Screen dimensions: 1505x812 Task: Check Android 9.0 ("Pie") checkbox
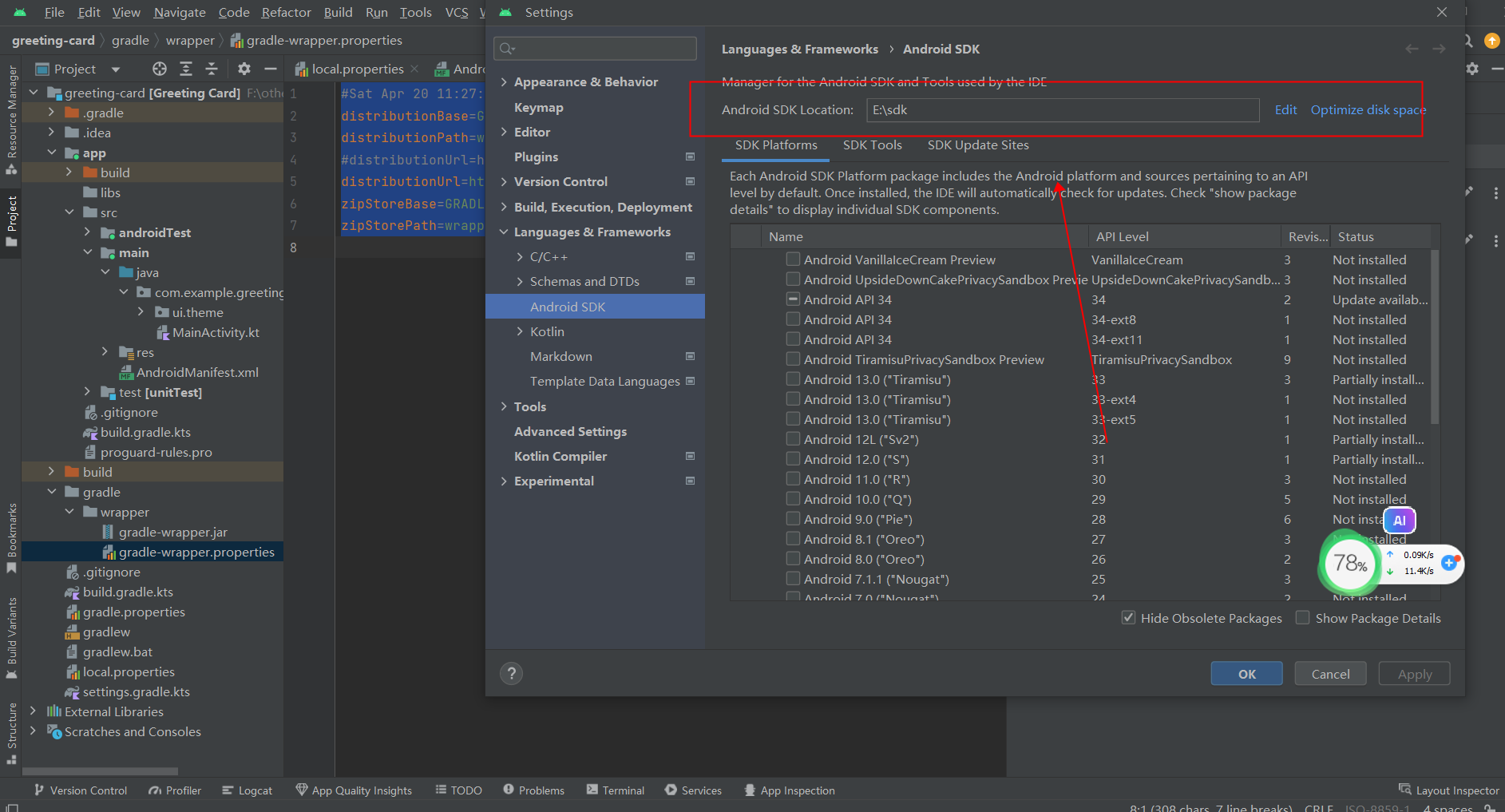[793, 518]
